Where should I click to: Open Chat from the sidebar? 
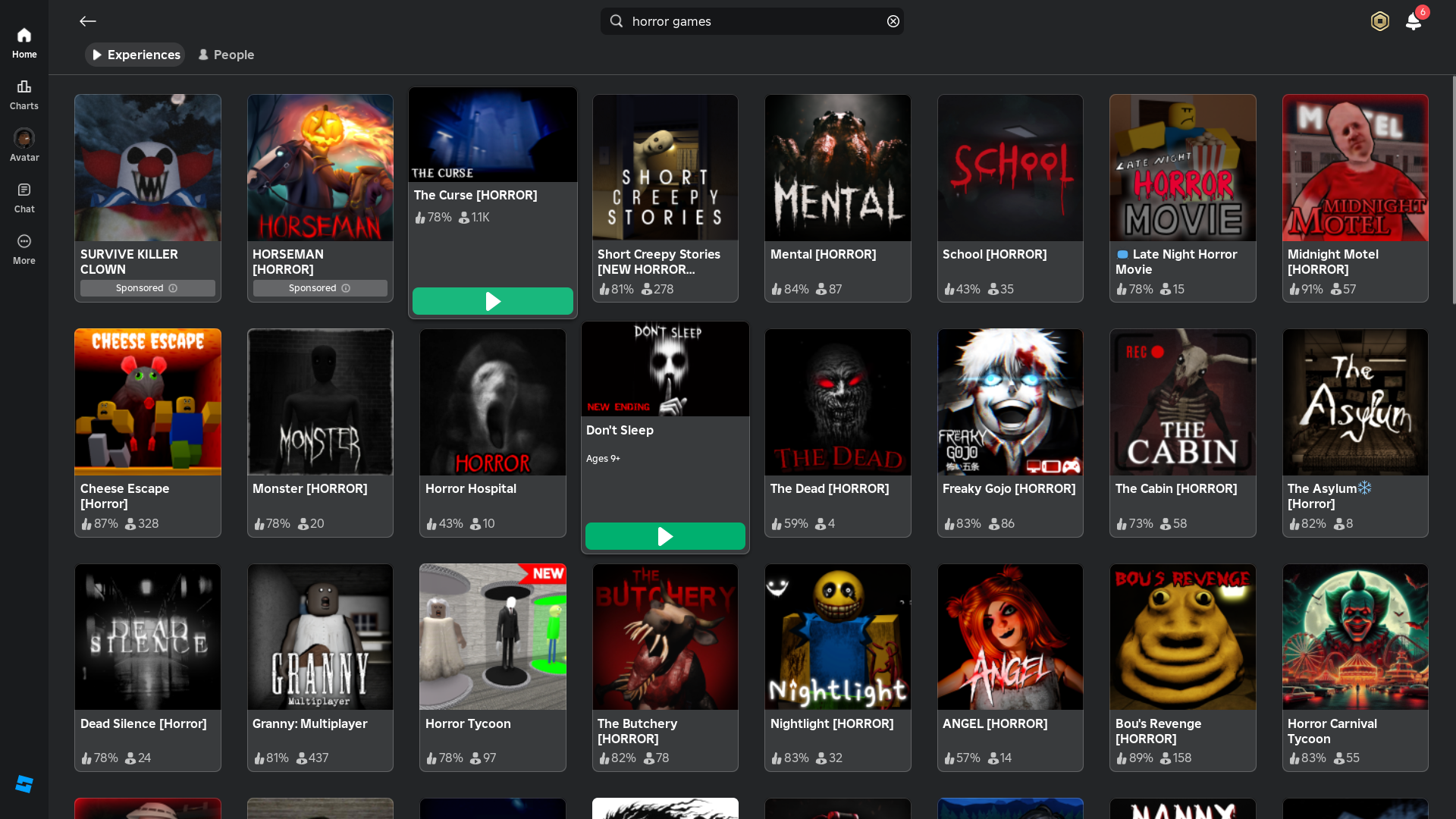[x=24, y=197]
